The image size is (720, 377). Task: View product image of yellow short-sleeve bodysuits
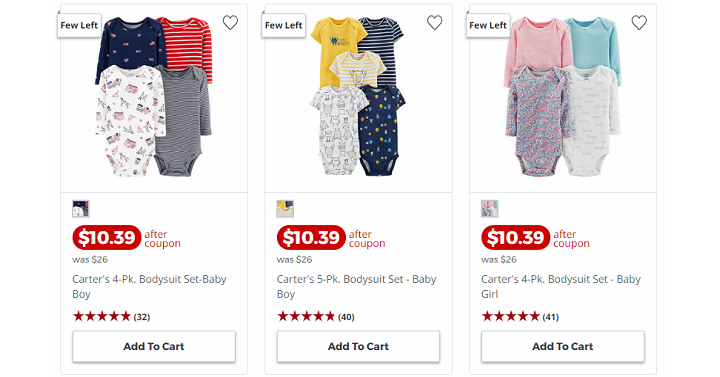[x=357, y=97]
